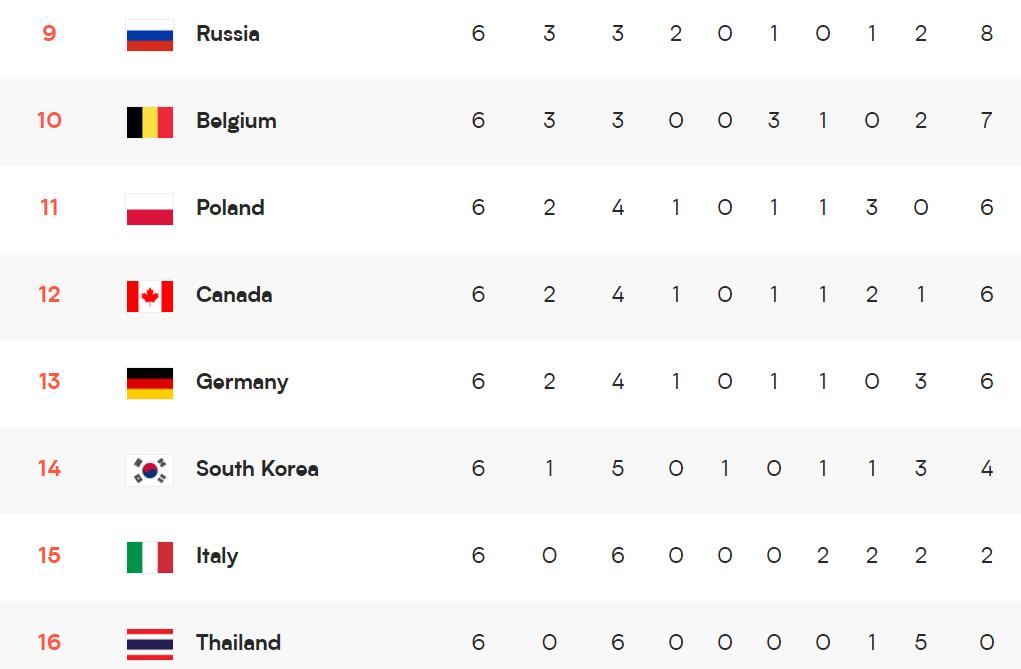Click rank number 16
The width and height of the screenshot is (1021, 669).
point(49,643)
